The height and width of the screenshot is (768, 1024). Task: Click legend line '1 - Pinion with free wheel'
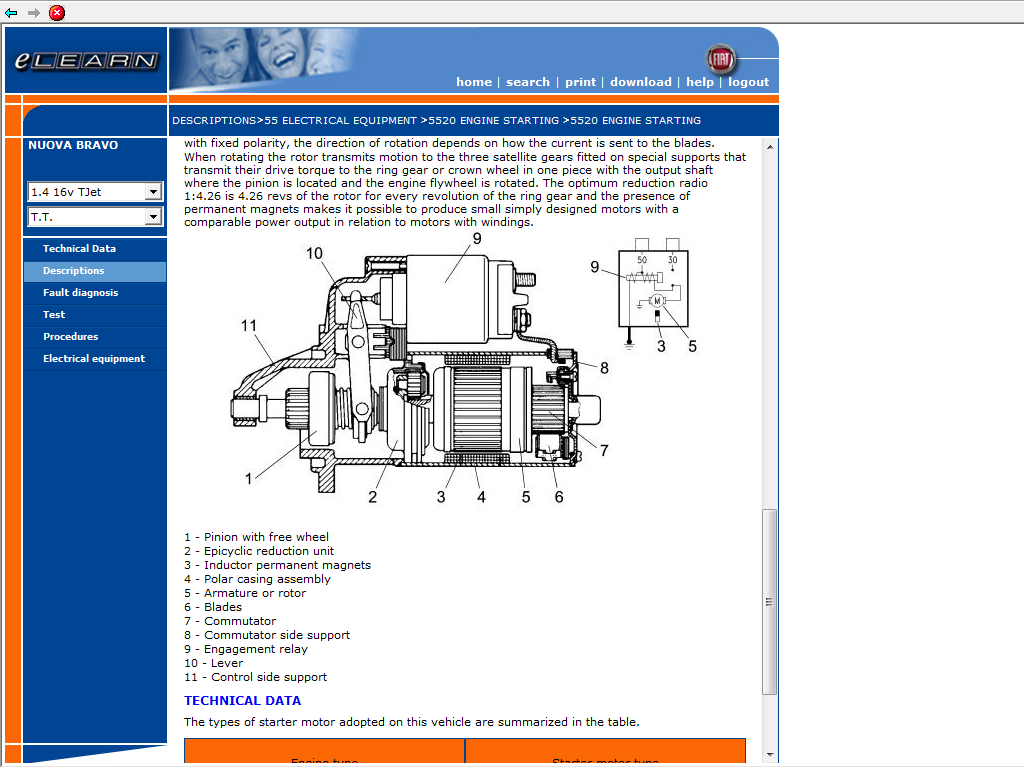[x=257, y=537]
